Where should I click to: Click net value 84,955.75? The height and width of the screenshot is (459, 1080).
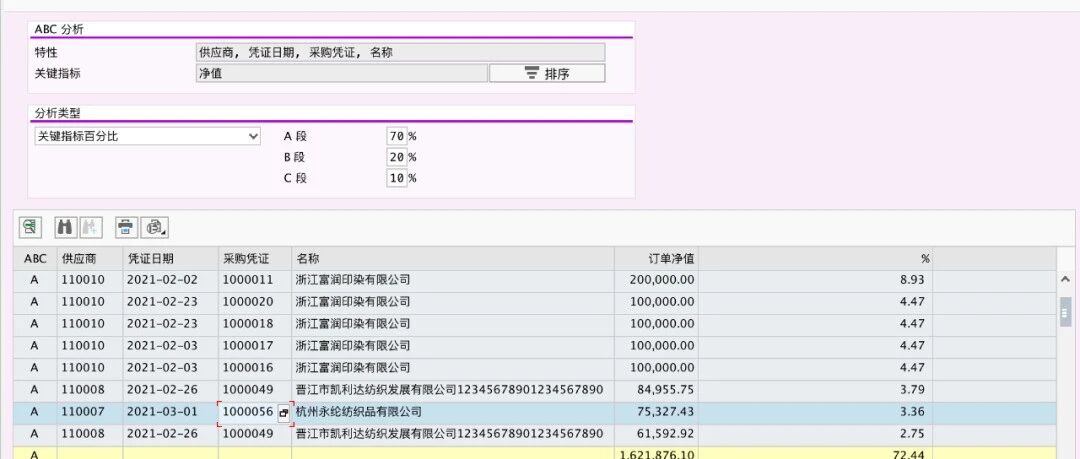click(x=656, y=390)
